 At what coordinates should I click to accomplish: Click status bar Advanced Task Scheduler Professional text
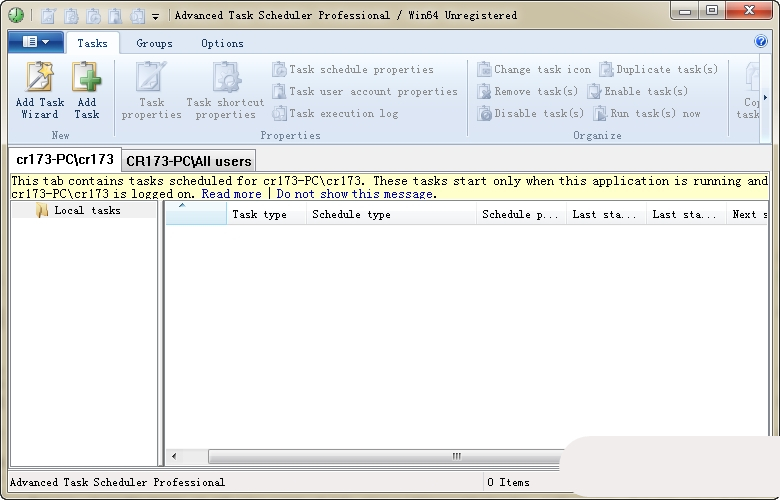coord(117,482)
